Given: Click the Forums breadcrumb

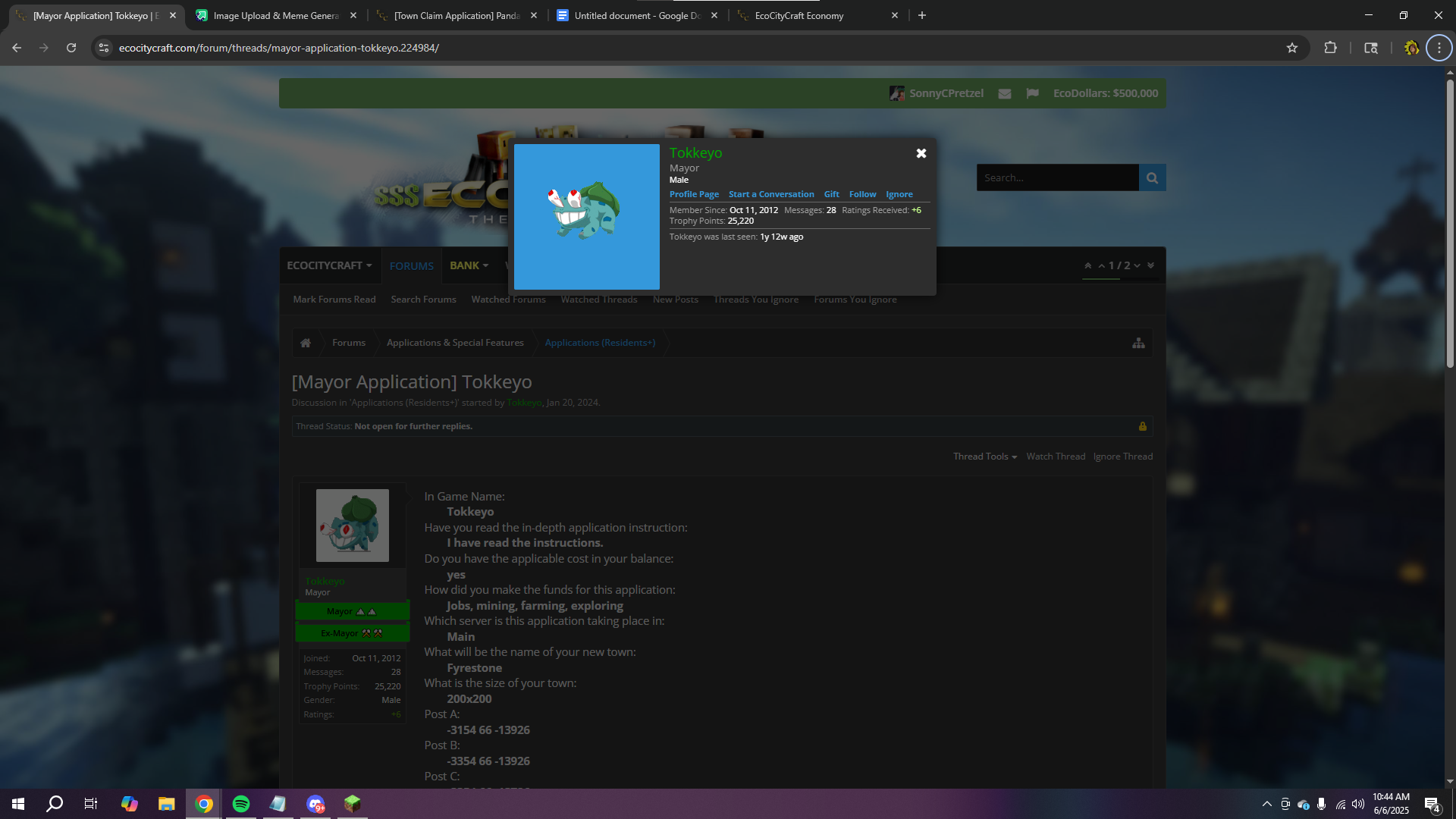Looking at the screenshot, I should [x=349, y=343].
